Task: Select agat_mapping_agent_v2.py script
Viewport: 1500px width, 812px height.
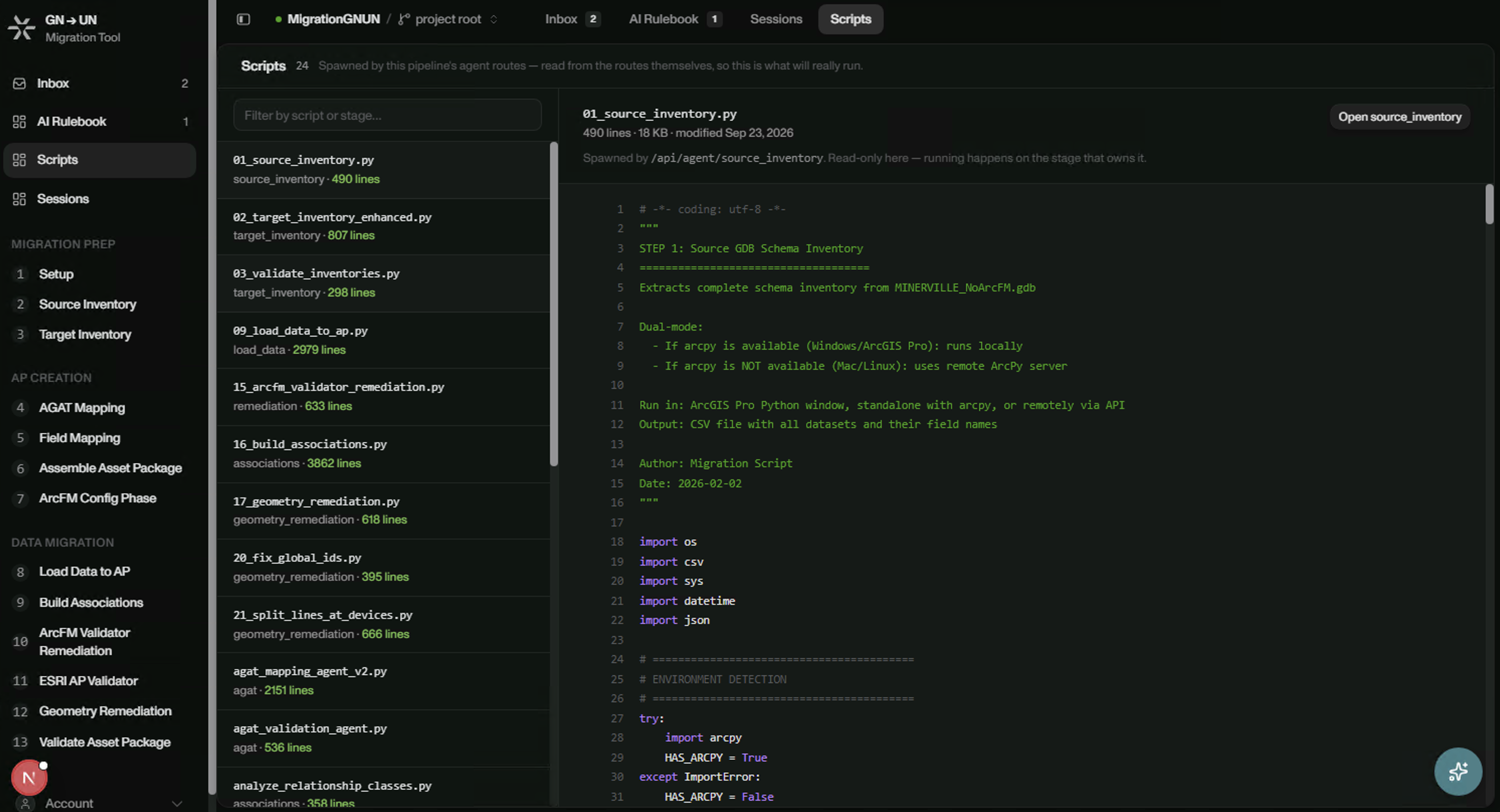Action: click(x=383, y=681)
